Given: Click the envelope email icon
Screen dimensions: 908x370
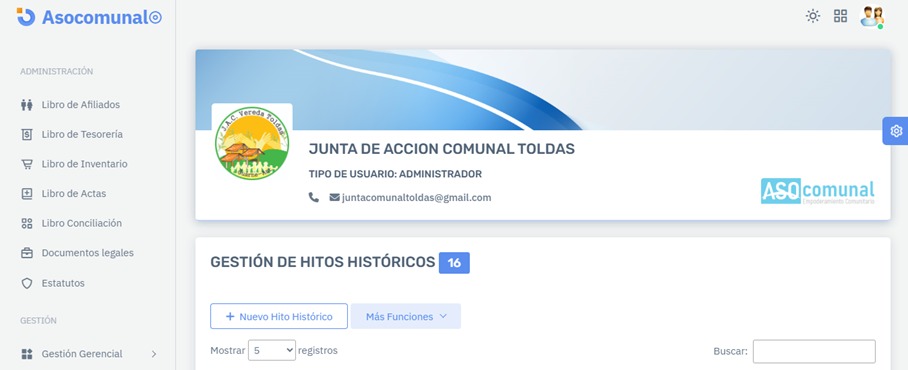Looking at the screenshot, I should coord(334,197).
